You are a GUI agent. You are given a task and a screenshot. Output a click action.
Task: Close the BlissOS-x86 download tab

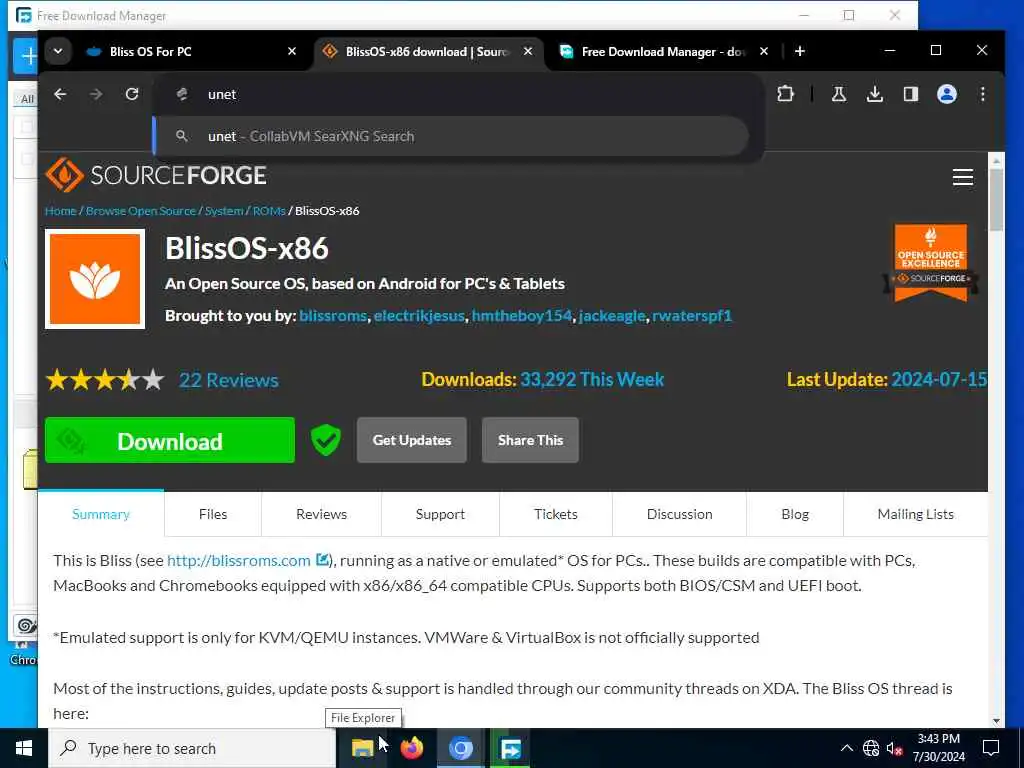click(x=528, y=52)
